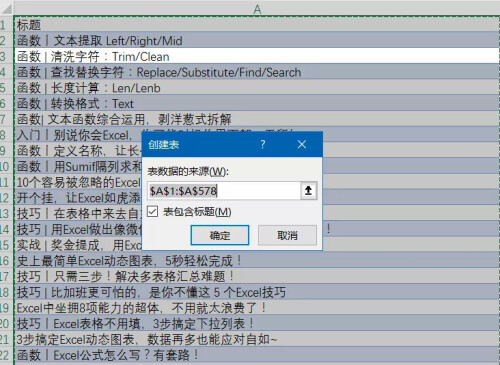This screenshot has height=365, width=500.
Task: Click cell 文本函数综合运用，剥洋葱式拆解
Action: click(x=257, y=119)
